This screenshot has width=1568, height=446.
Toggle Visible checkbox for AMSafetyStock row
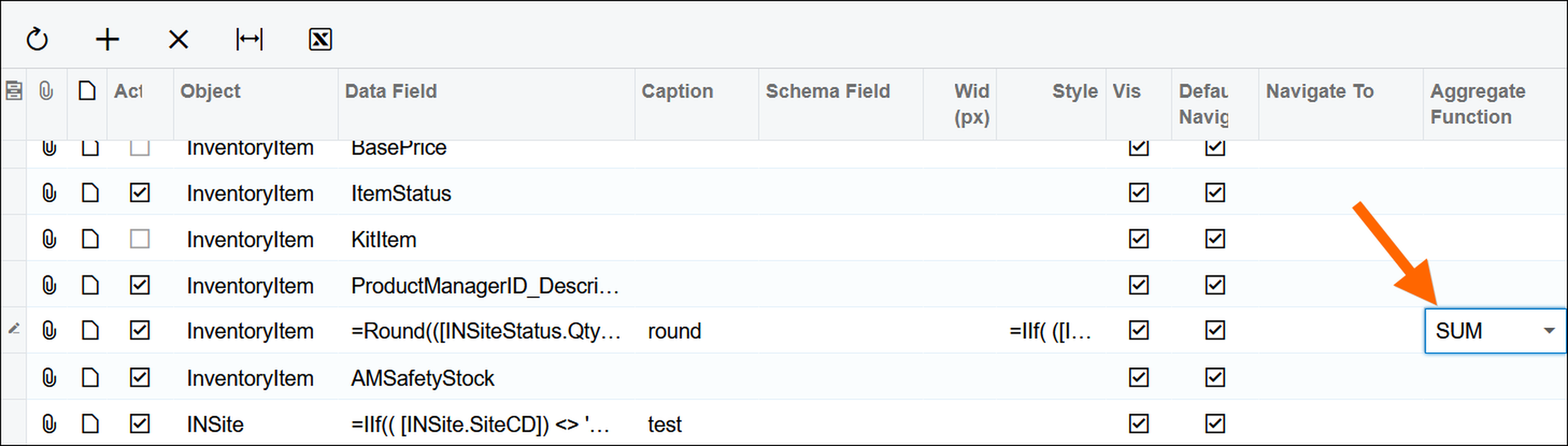pyautogui.click(x=1138, y=378)
